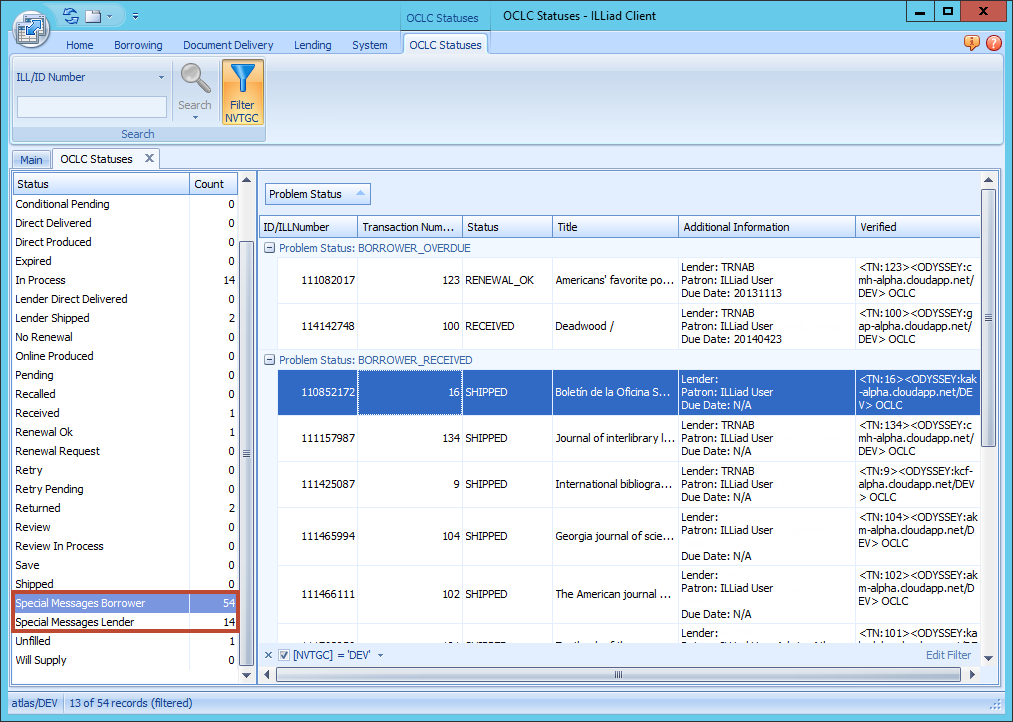Collapse the BORROWER_RECEIVED problem status group
The image size is (1013, 722).
click(269, 360)
